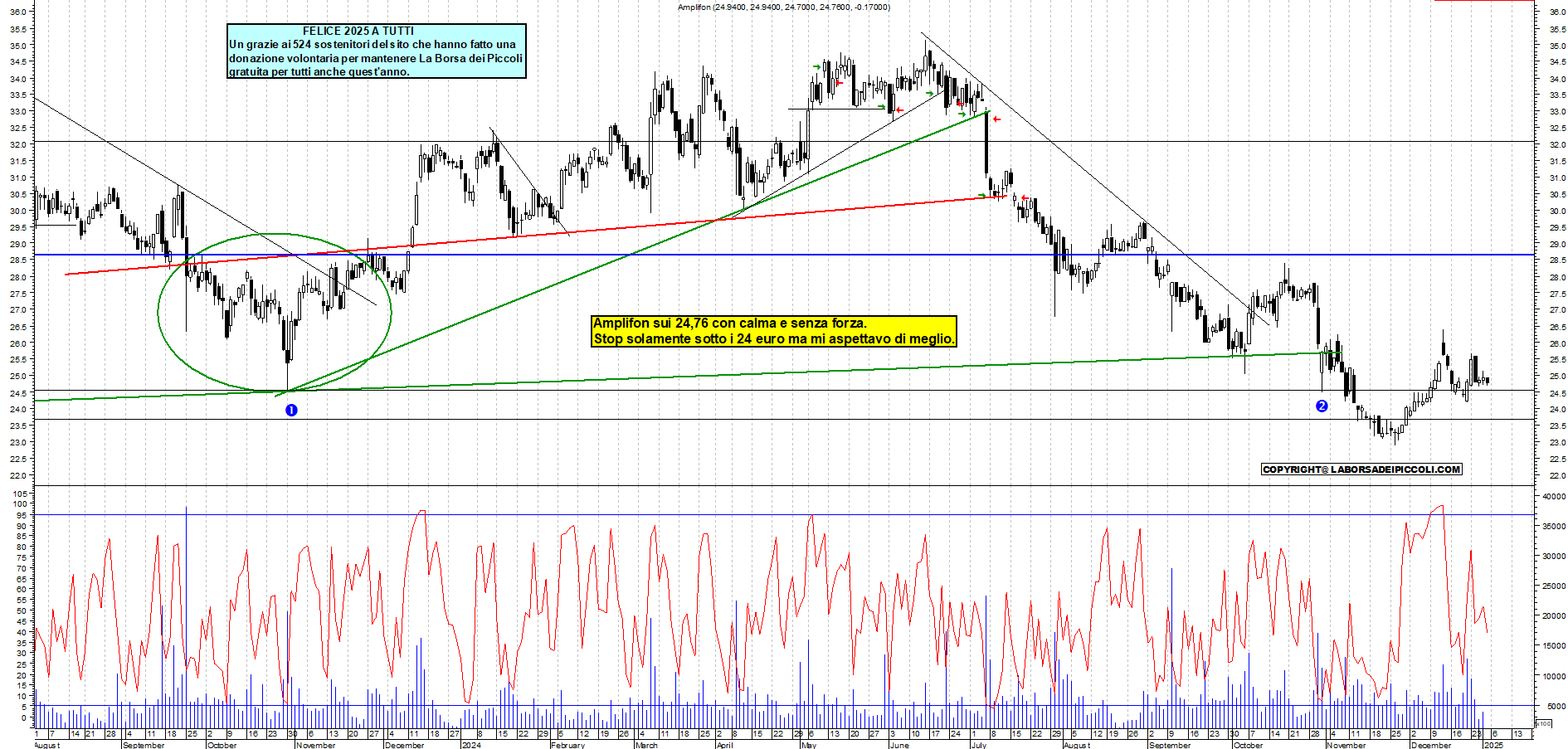The height and width of the screenshot is (749, 1568).
Task: Click the Amplifon title with price values
Action: [783, 7]
